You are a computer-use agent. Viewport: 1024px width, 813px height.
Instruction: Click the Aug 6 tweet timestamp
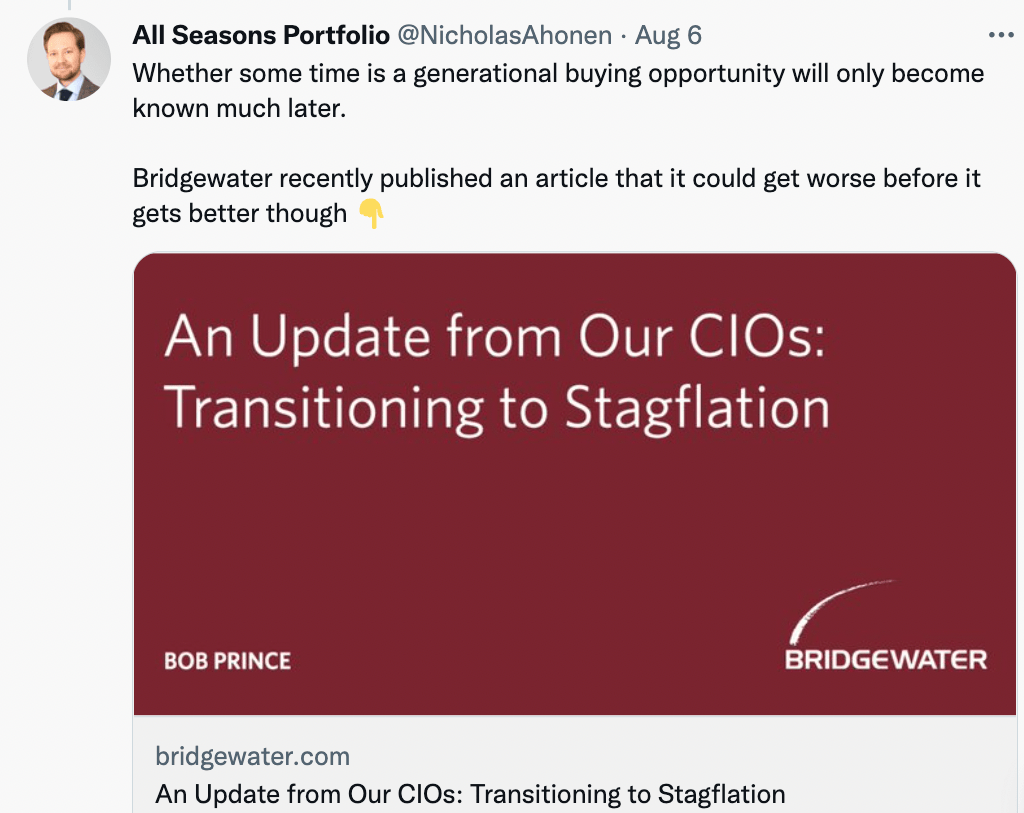click(668, 35)
